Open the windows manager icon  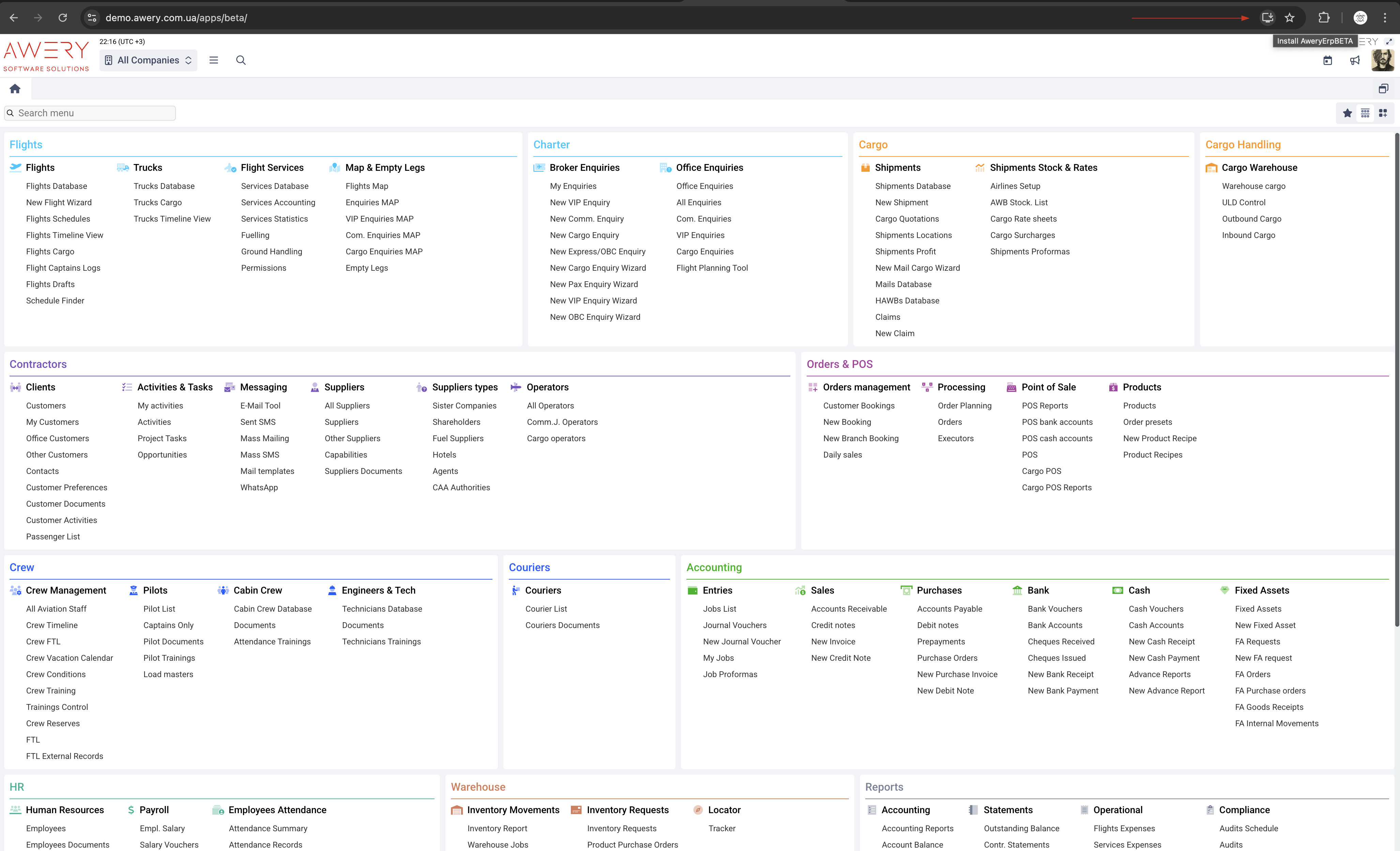point(1383,89)
